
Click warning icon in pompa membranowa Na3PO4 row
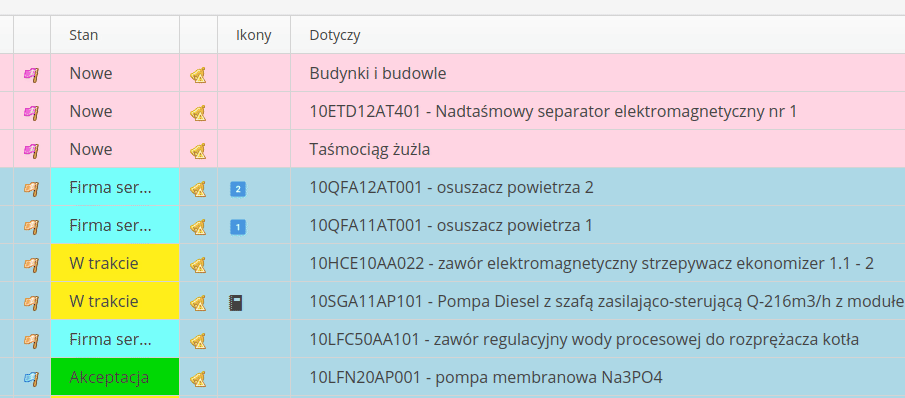[x=198, y=379]
